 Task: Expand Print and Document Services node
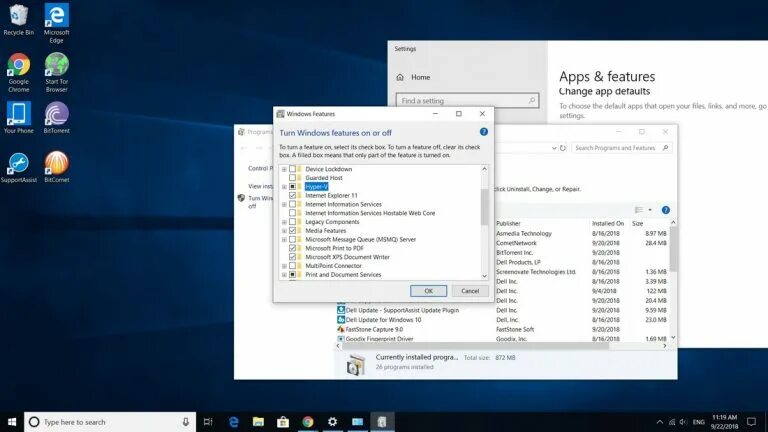(x=284, y=275)
